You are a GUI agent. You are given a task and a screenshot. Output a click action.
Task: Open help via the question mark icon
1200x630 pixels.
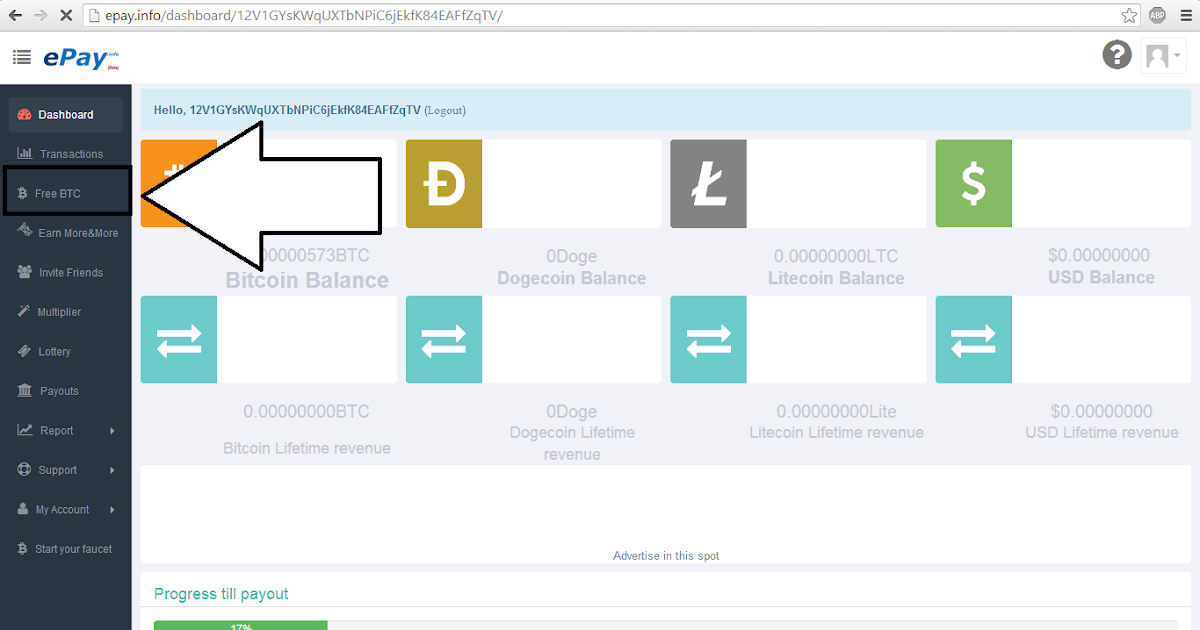pos(1117,55)
